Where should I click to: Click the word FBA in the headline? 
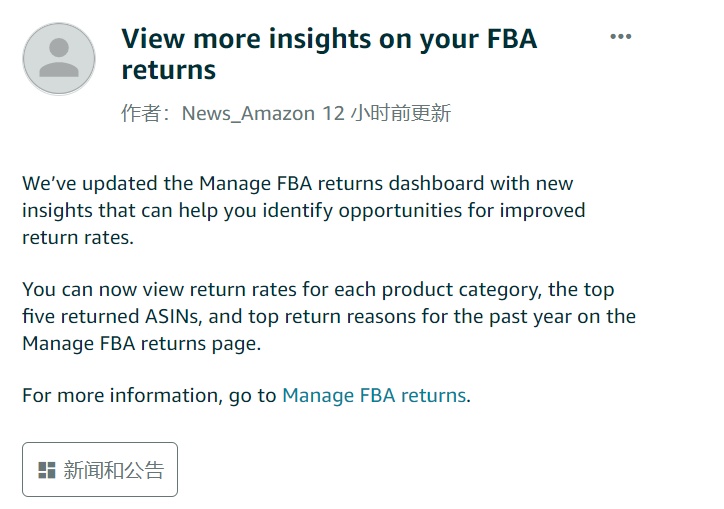512,38
